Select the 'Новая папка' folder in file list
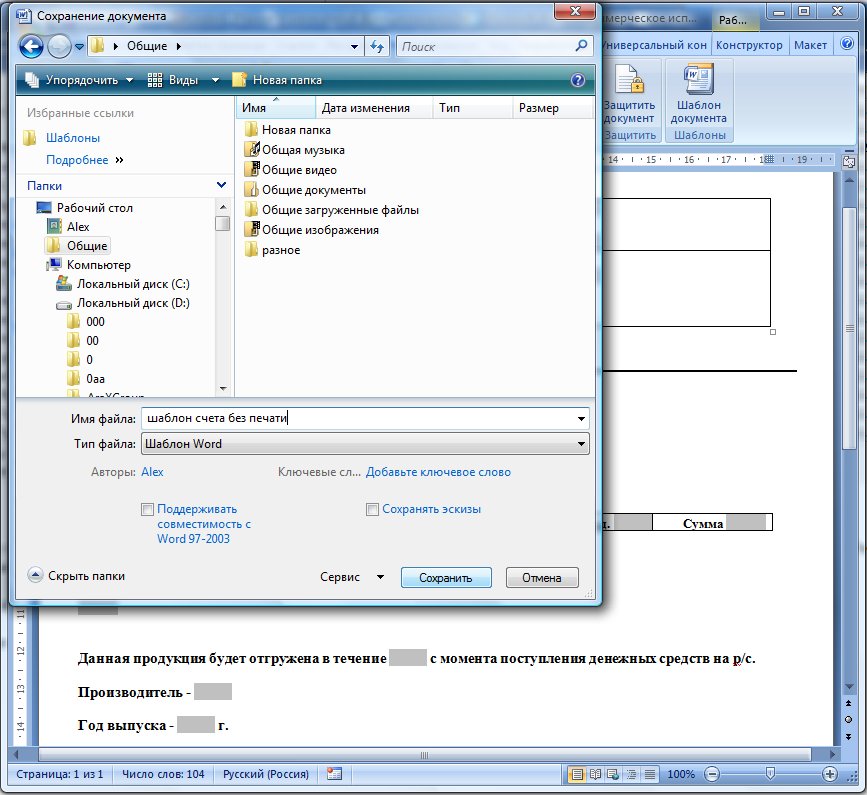Image resolution: width=867 pixels, height=795 pixels. coord(288,129)
